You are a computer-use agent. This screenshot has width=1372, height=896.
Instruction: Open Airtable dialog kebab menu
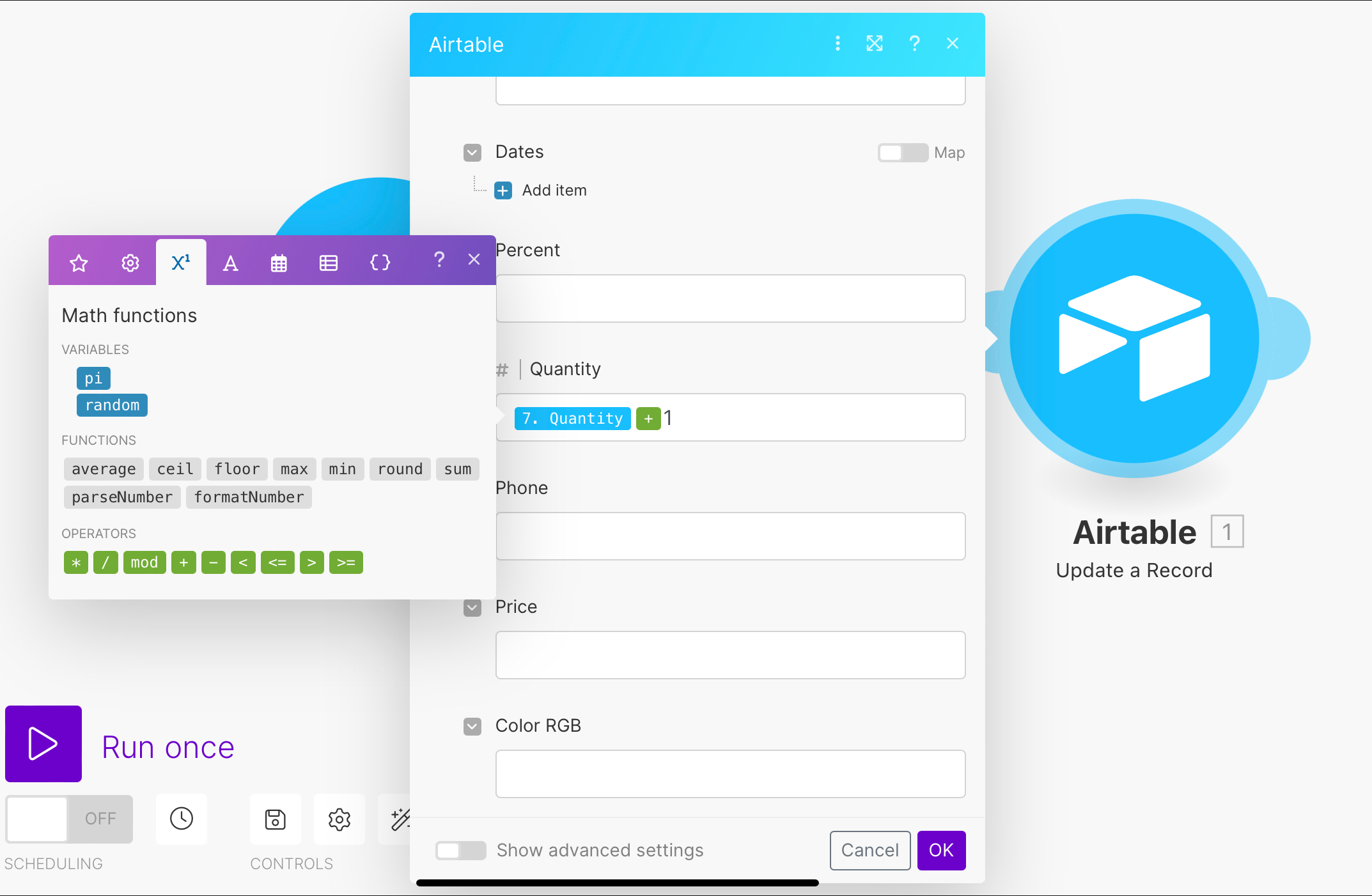[x=838, y=43]
